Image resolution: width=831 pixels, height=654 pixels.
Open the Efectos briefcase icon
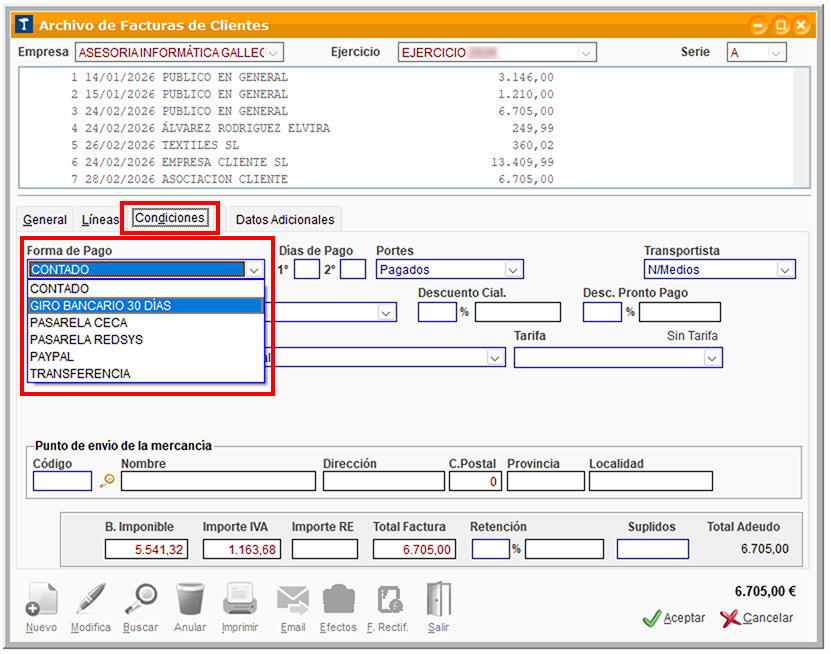point(338,600)
